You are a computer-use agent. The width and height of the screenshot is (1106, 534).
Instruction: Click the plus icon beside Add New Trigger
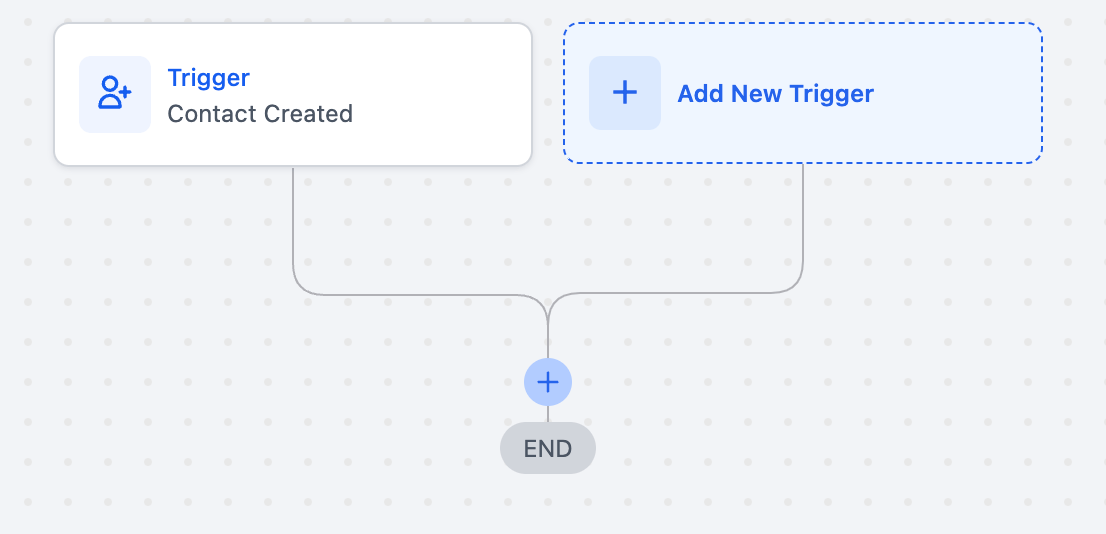tap(625, 93)
